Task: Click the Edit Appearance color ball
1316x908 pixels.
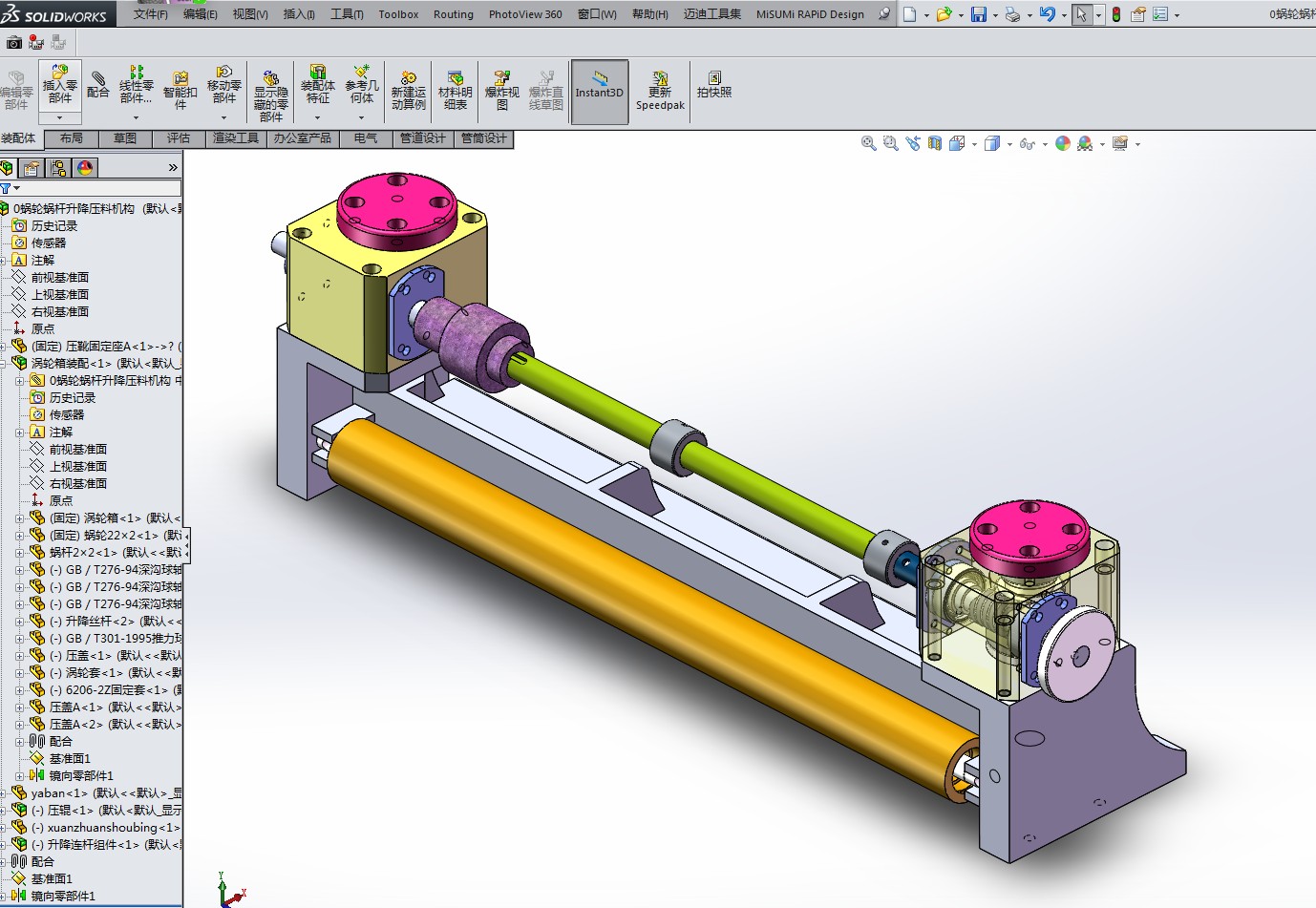Action: tap(1063, 143)
